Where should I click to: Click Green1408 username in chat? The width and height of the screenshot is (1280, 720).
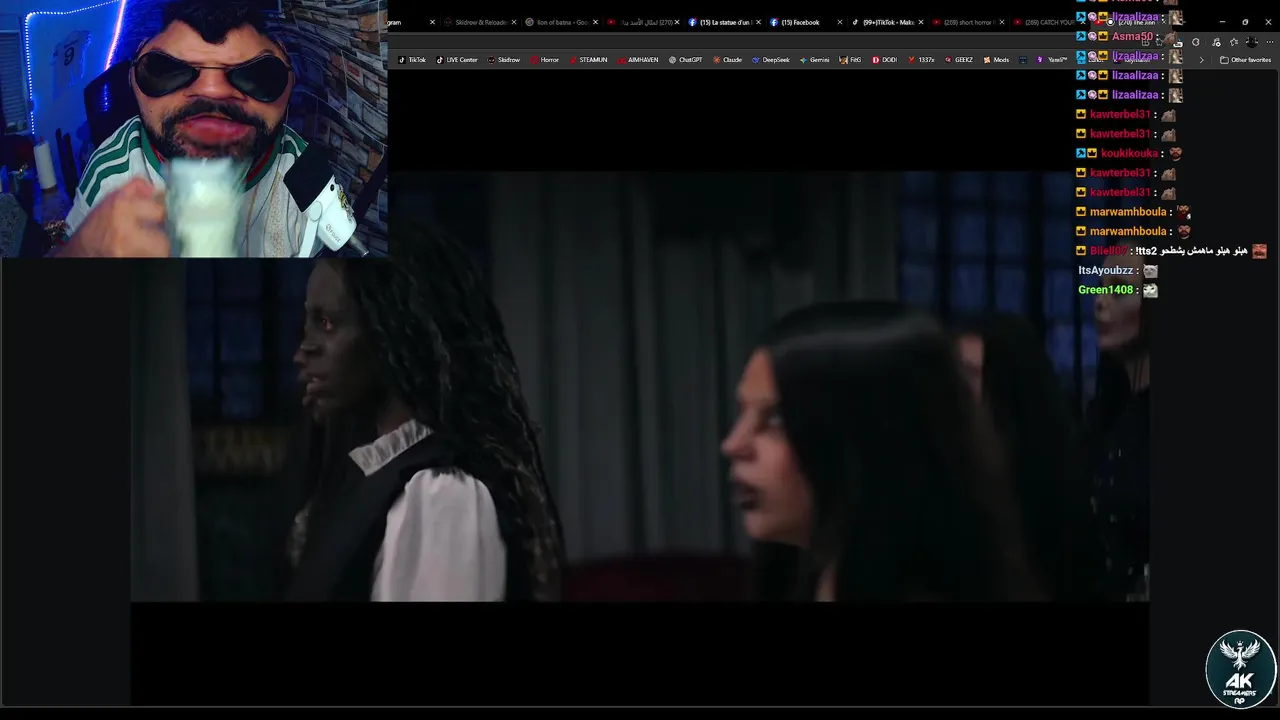(x=1106, y=290)
